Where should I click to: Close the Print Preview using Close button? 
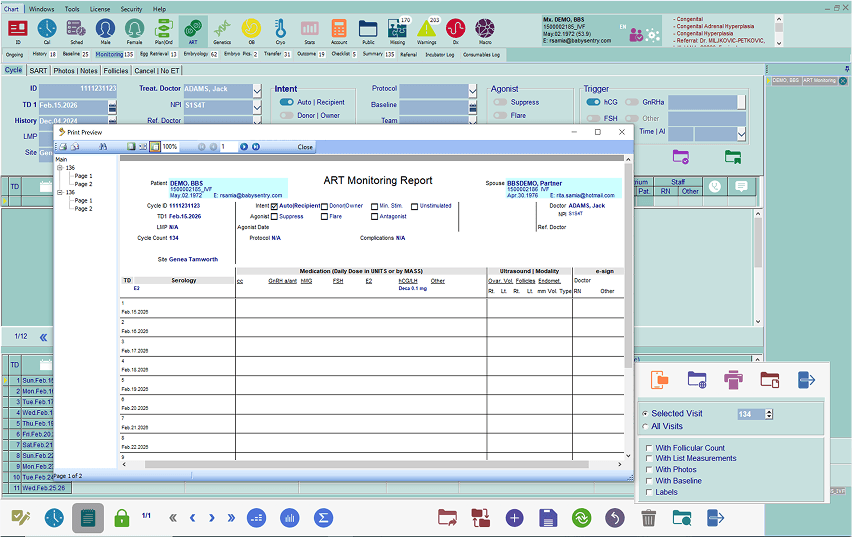(x=305, y=147)
